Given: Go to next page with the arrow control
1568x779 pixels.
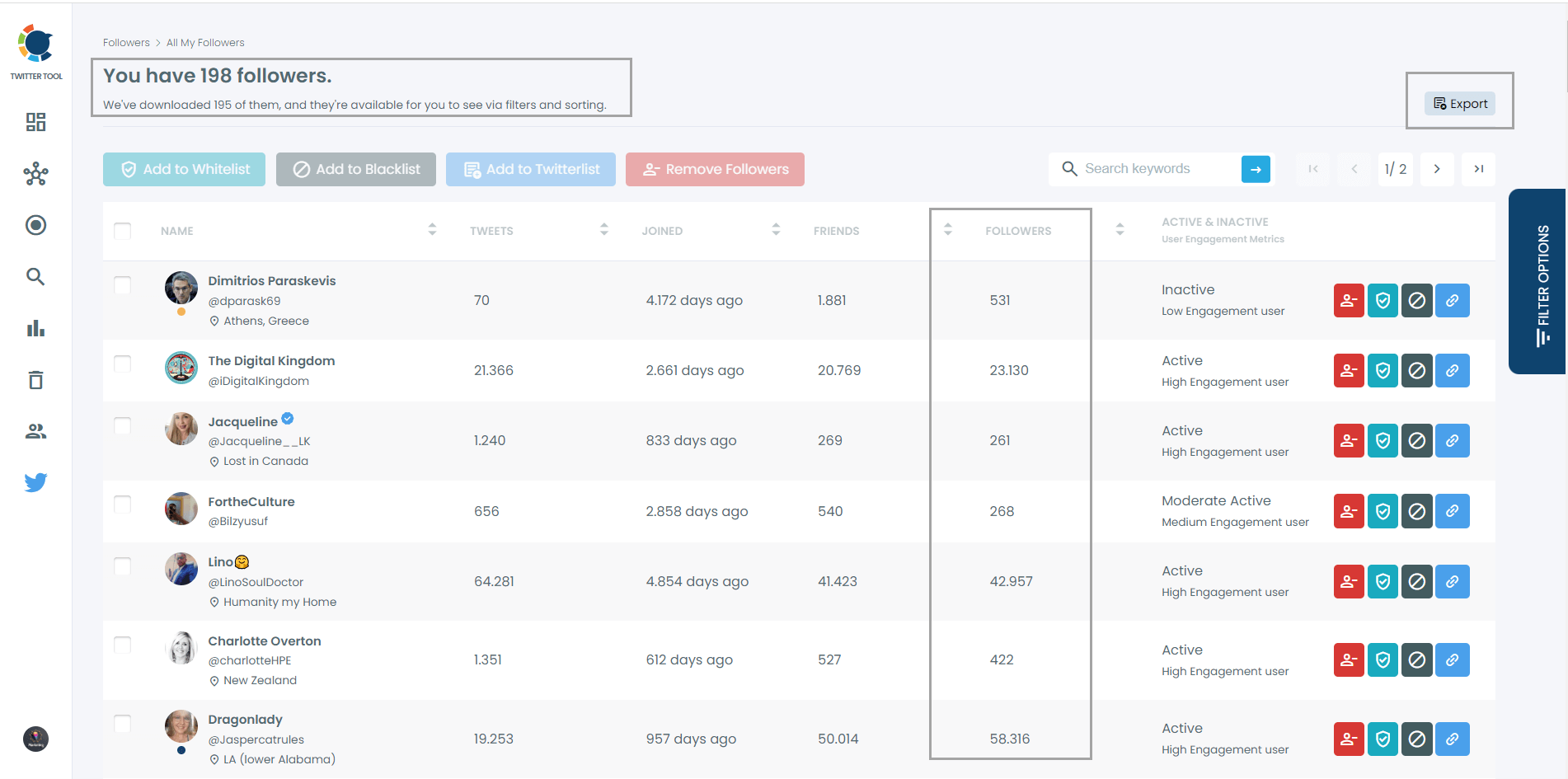Looking at the screenshot, I should point(1437,169).
